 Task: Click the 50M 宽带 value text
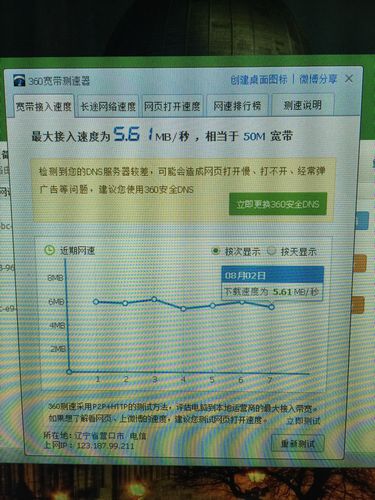268,136
